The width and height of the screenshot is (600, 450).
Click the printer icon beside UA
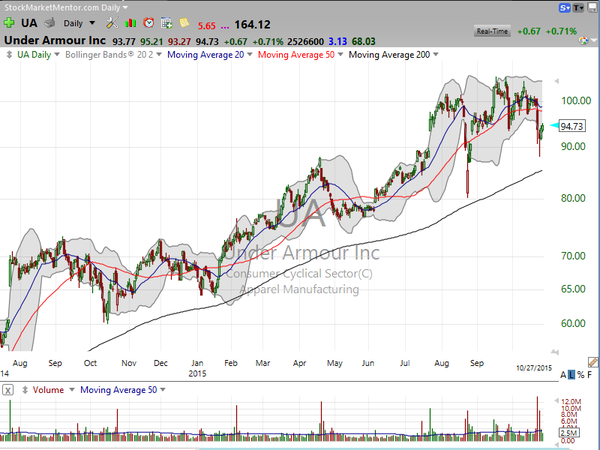[50, 23]
